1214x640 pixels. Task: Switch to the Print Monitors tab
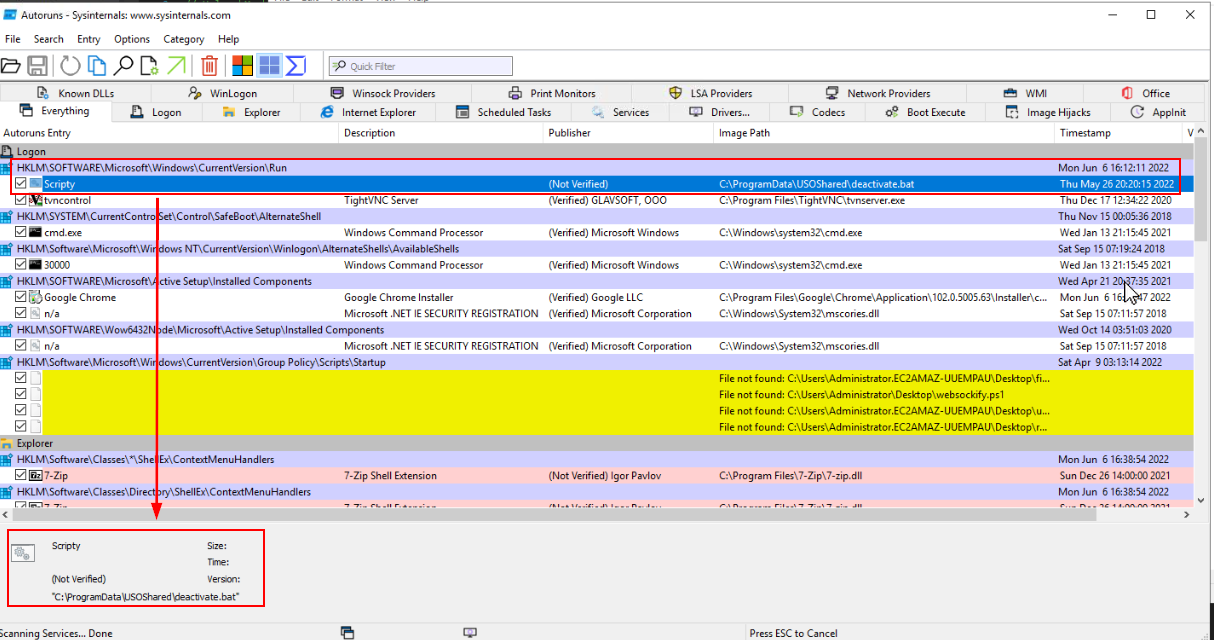[552, 93]
